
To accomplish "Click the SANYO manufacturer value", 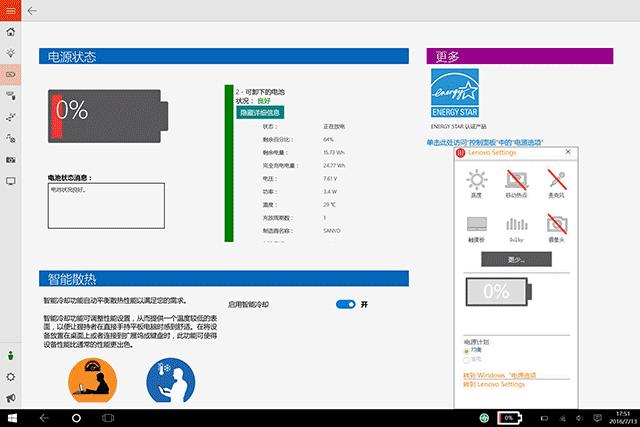I will 331,231.
